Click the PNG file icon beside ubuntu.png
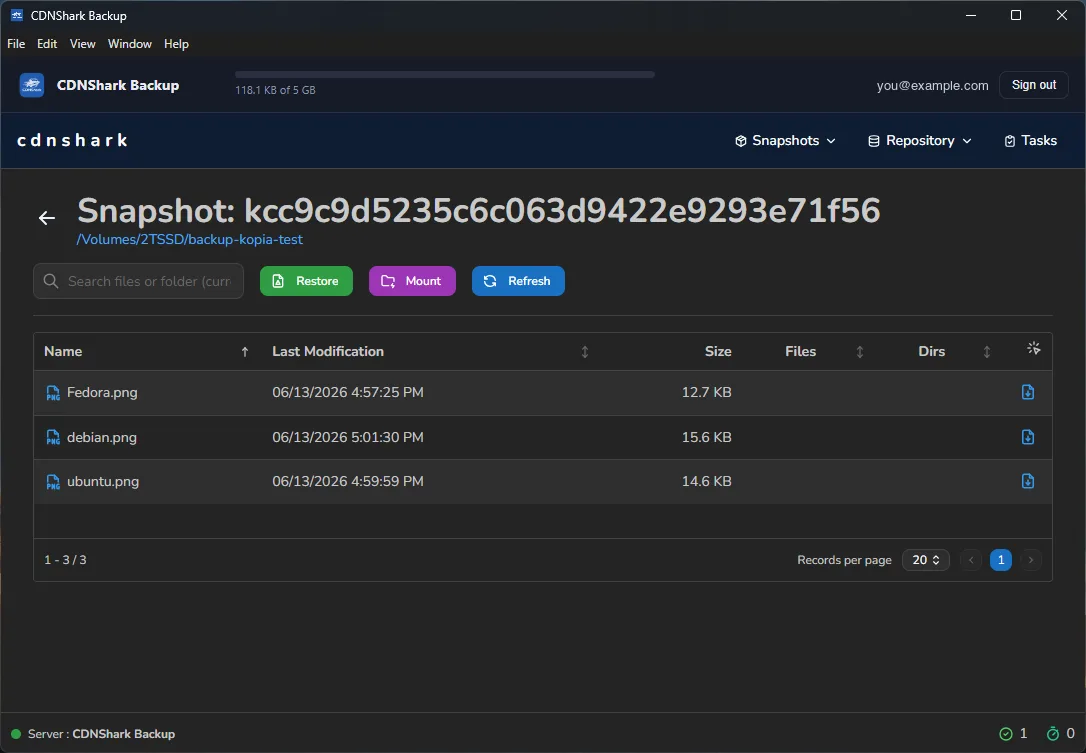Image resolution: width=1086 pixels, height=753 pixels. 53,481
